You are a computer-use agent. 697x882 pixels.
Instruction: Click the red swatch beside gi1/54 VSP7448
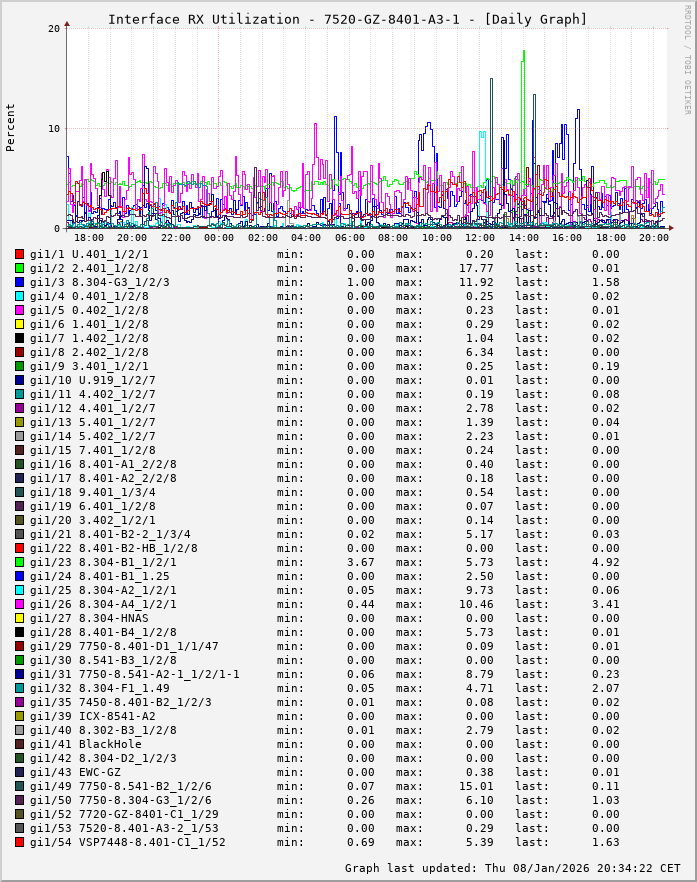[19, 842]
